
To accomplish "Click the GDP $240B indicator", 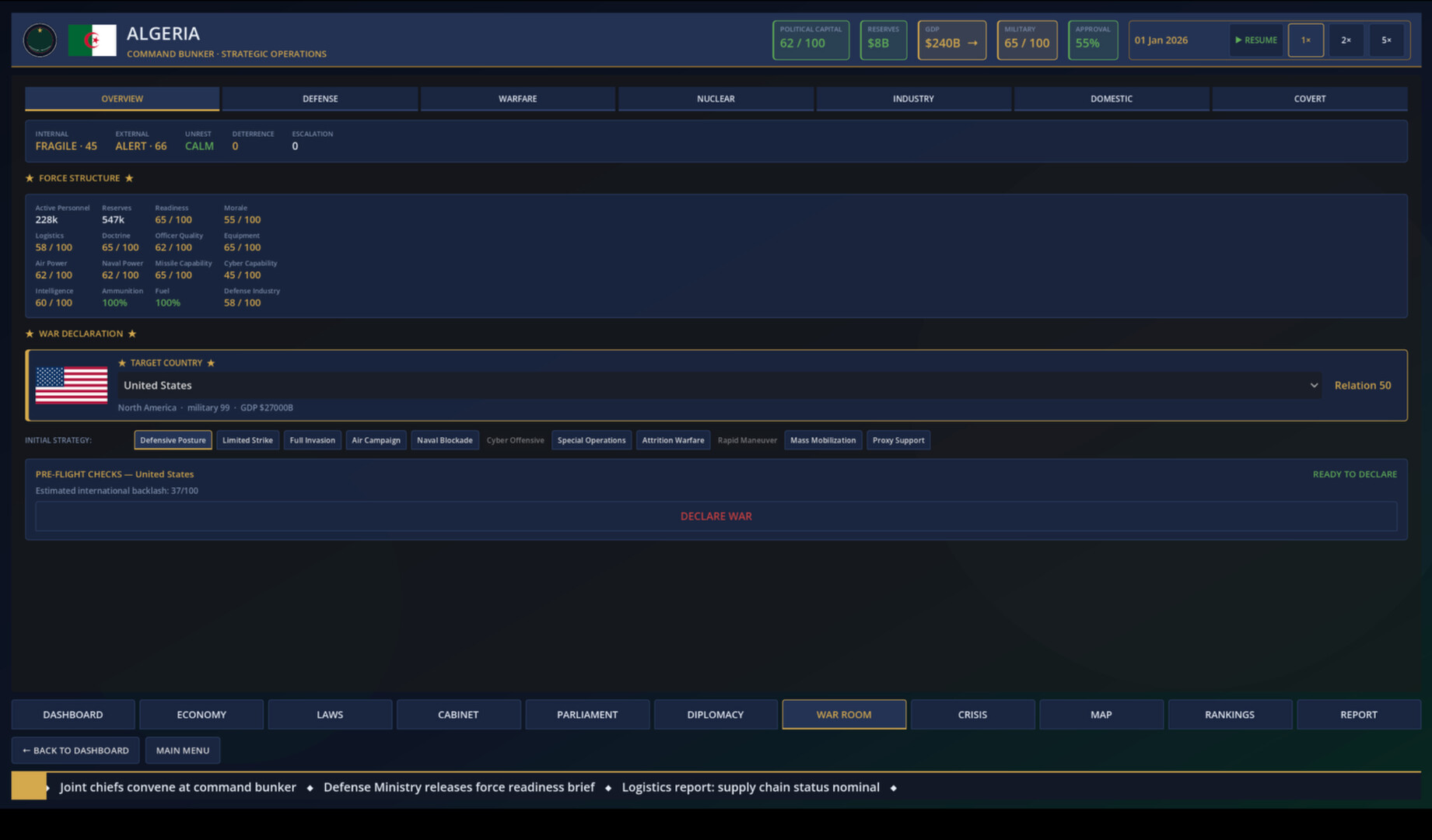I will point(951,40).
